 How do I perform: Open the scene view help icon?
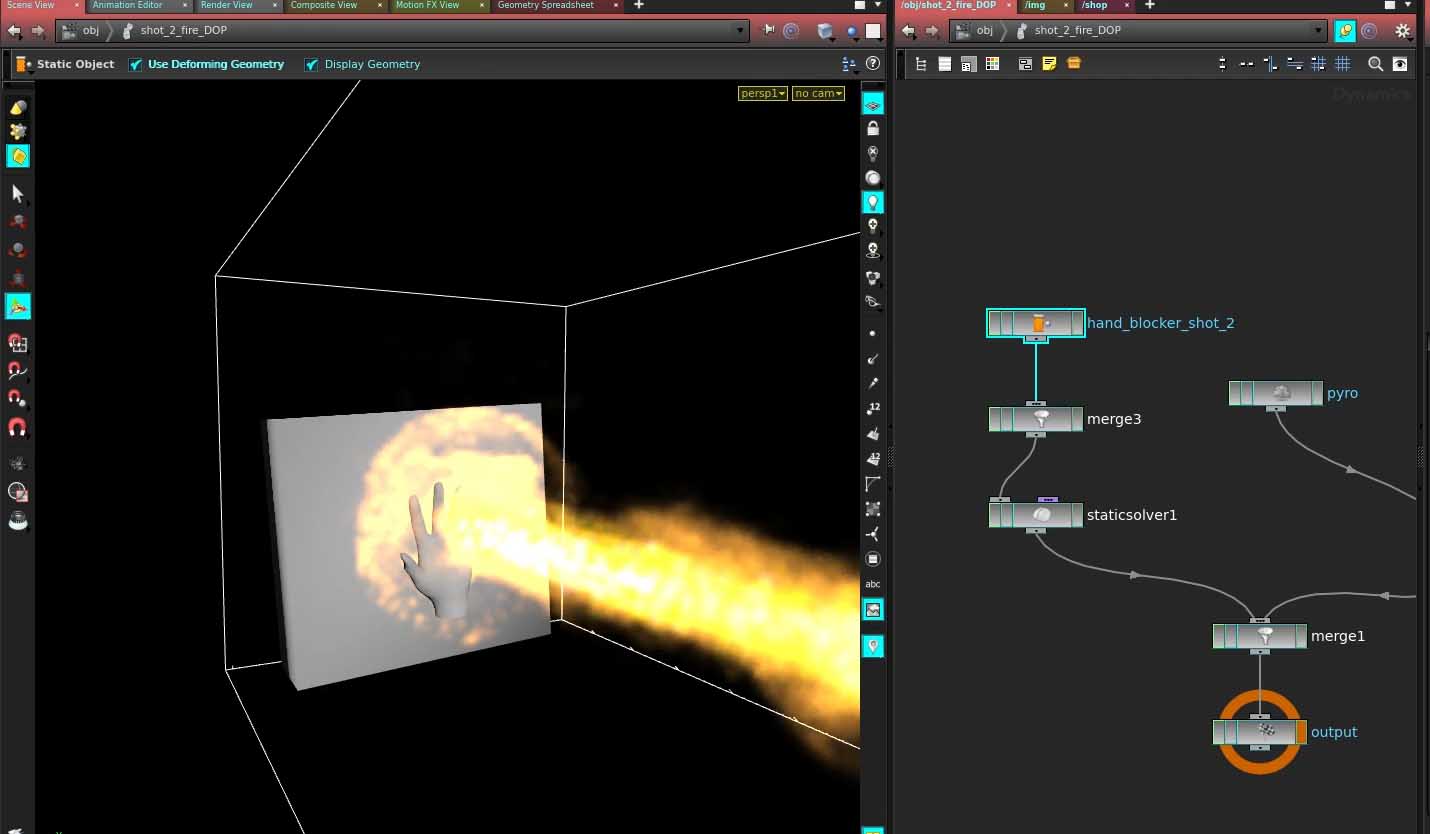pyautogui.click(x=872, y=64)
